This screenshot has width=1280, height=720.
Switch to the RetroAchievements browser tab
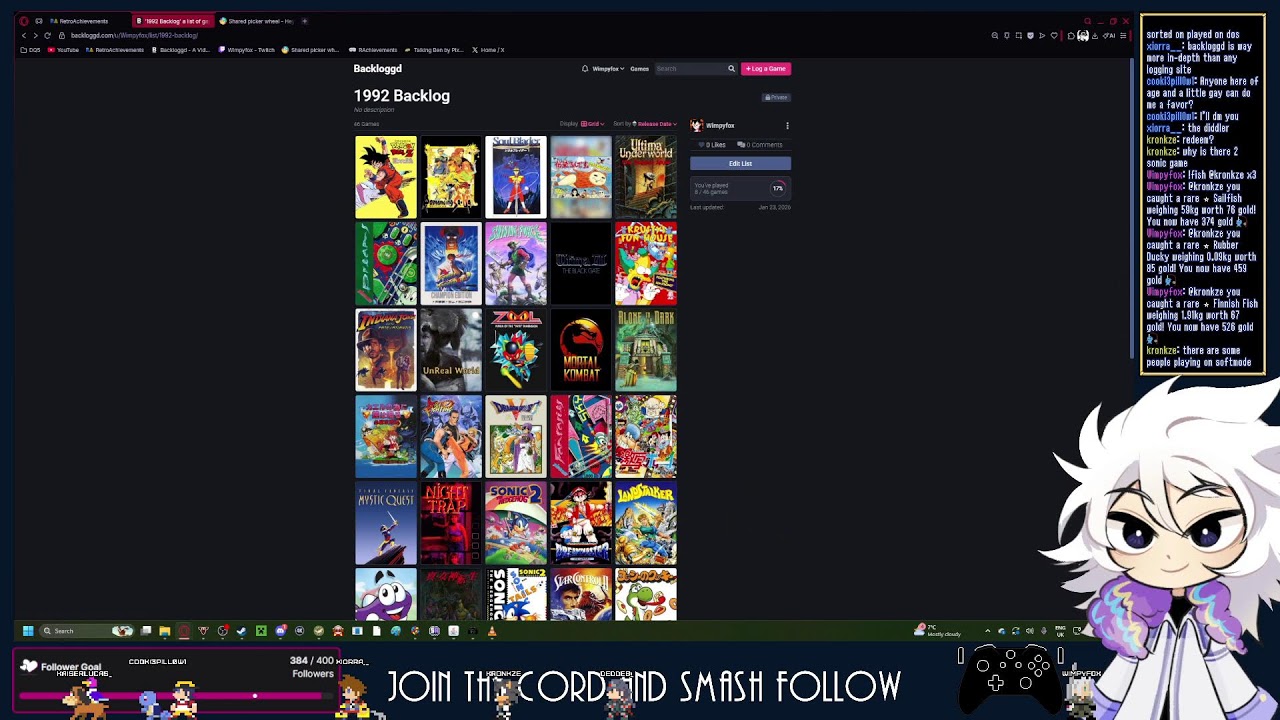pyautogui.click(x=82, y=21)
